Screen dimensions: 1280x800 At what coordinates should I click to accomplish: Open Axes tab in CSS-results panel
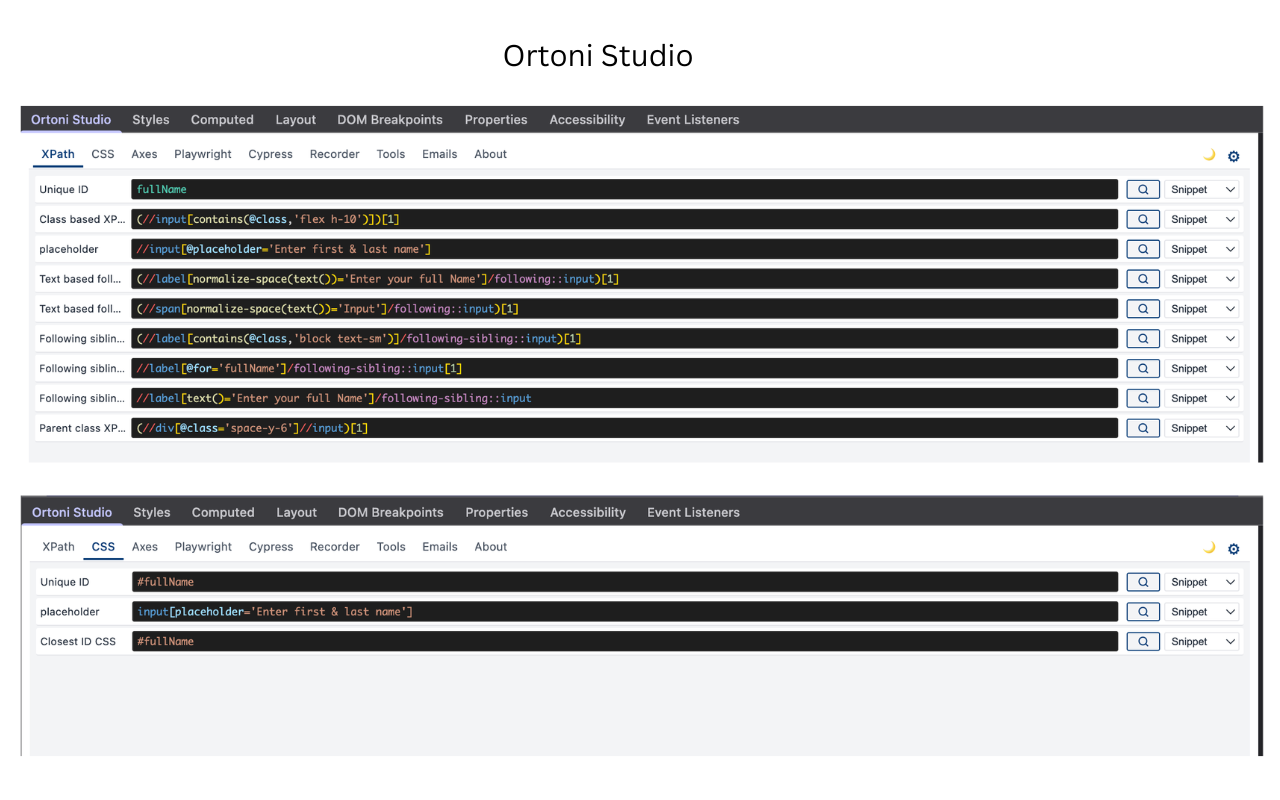(x=145, y=547)
